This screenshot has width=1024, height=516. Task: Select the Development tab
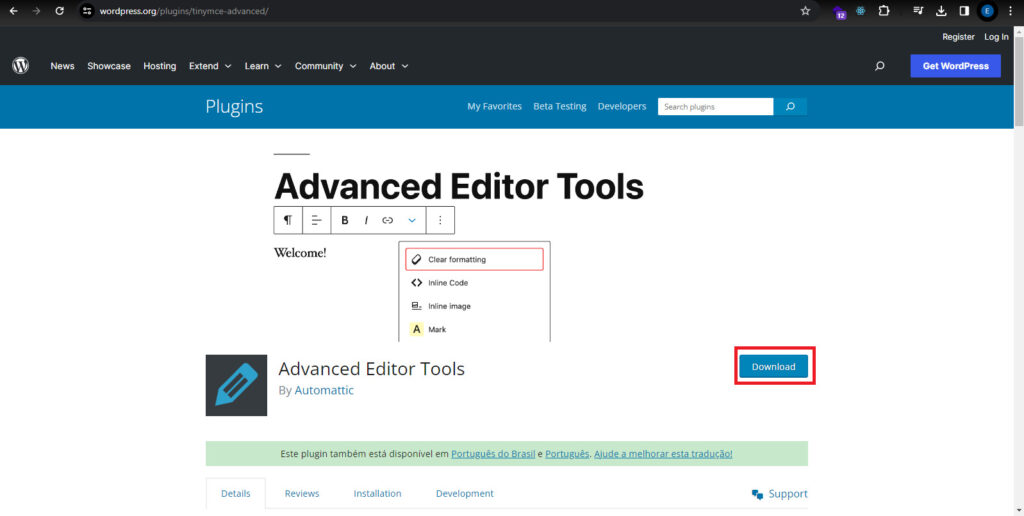click(464, 494)
